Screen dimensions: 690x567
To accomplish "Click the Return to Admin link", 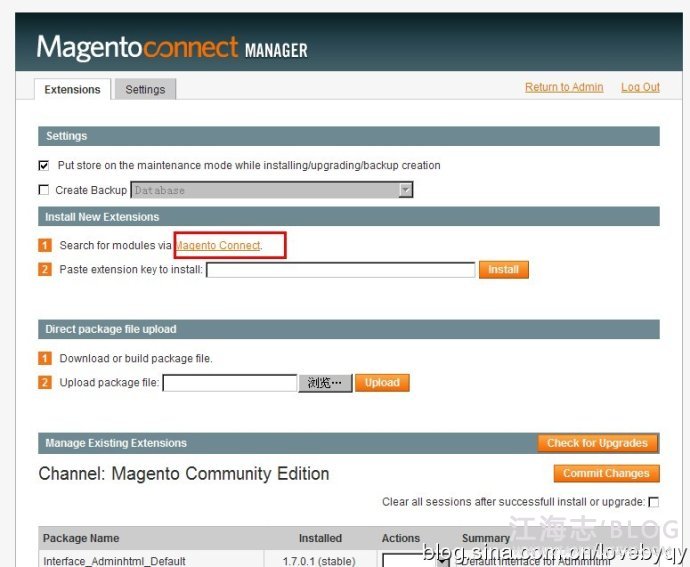I will [x=564, y=87].
